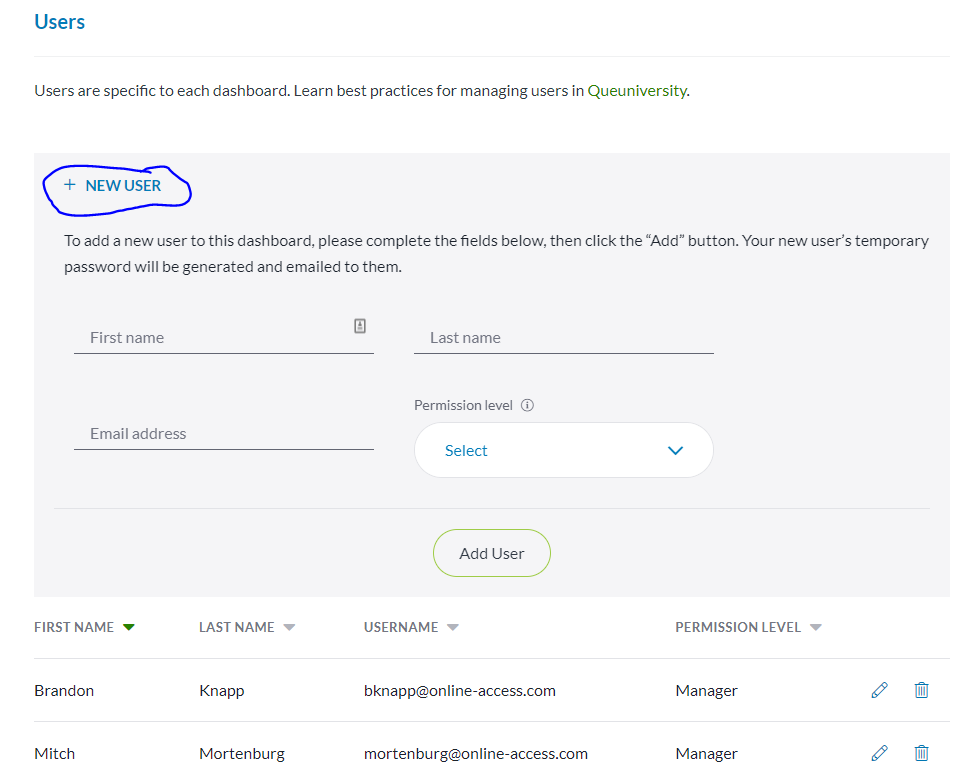Focus the Last name input field
Viewport: 960px width, 779px height.
click(563, 338)
